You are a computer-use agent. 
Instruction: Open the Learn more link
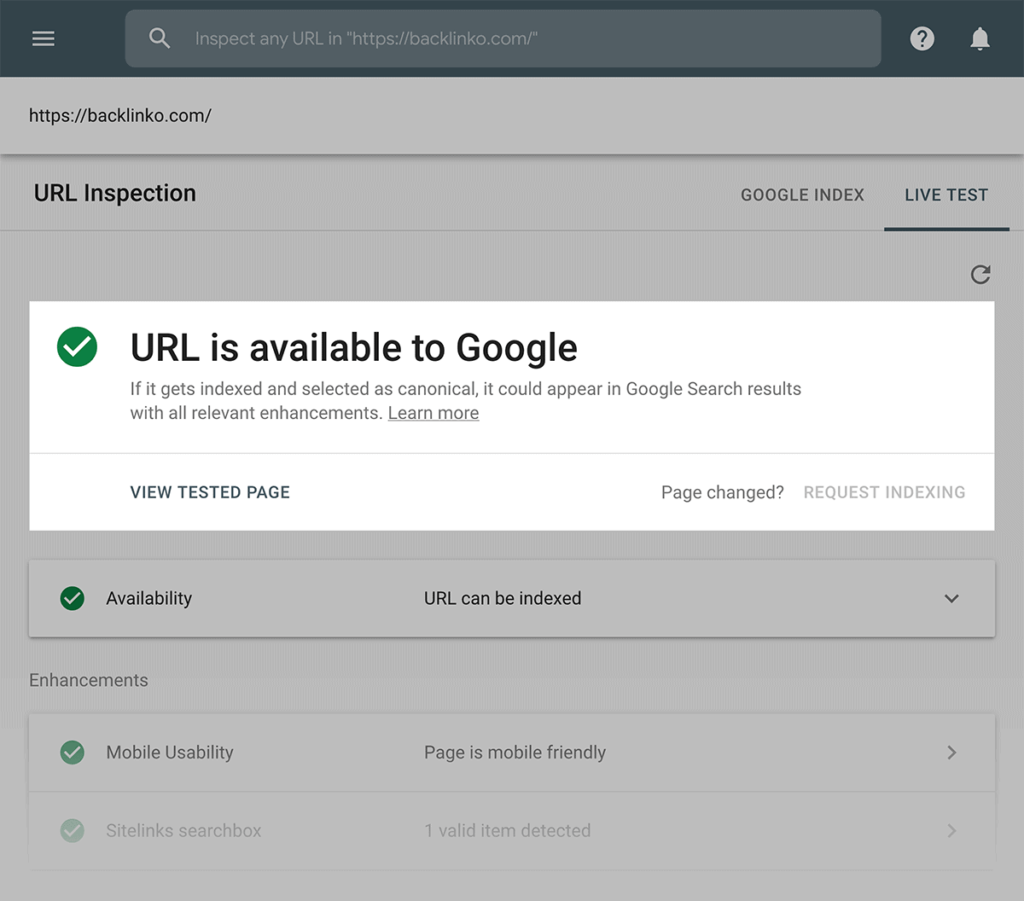click(x=433, y=413)
